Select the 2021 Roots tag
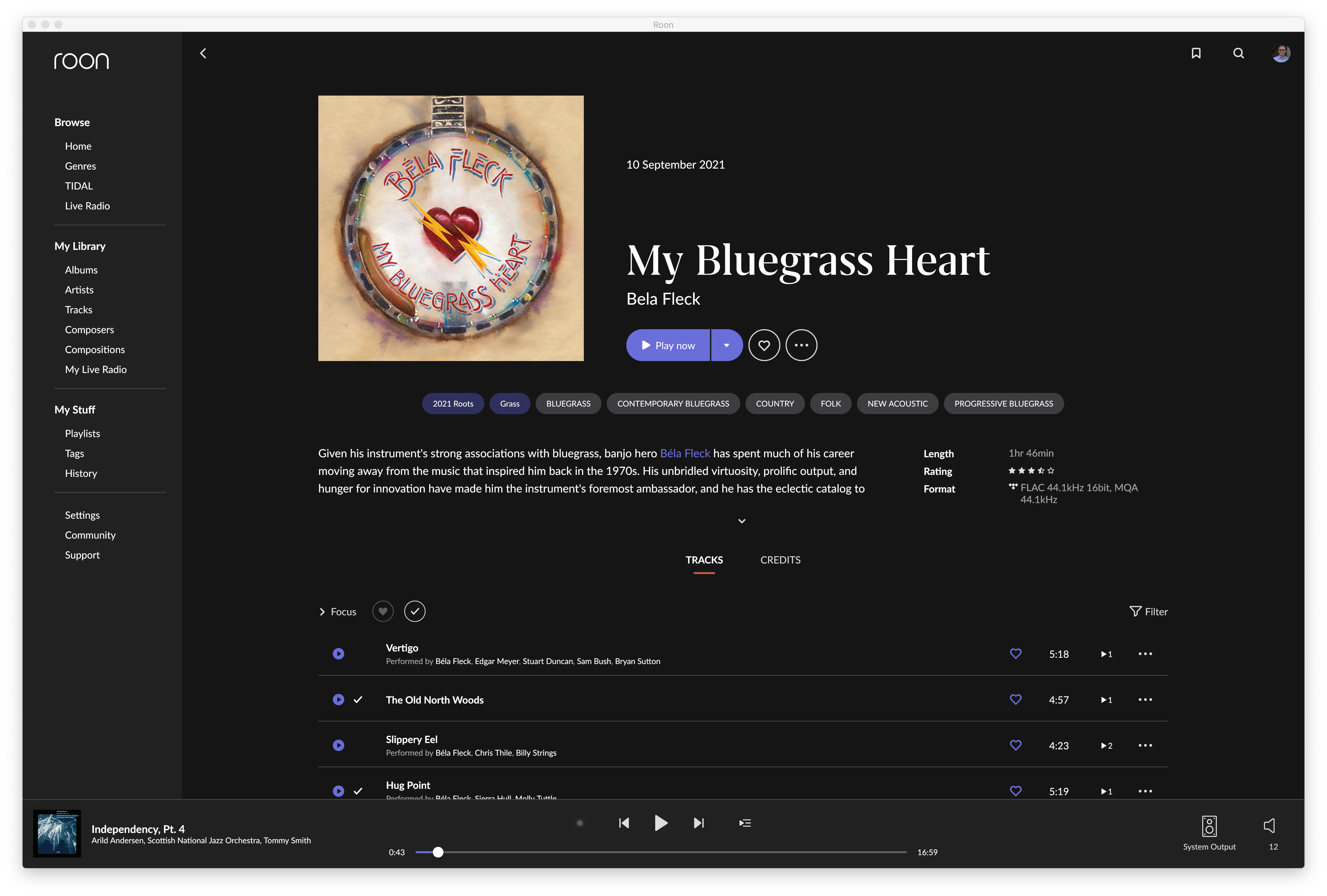This screenshot has height=896, width=1327. [x=453, y=403]
